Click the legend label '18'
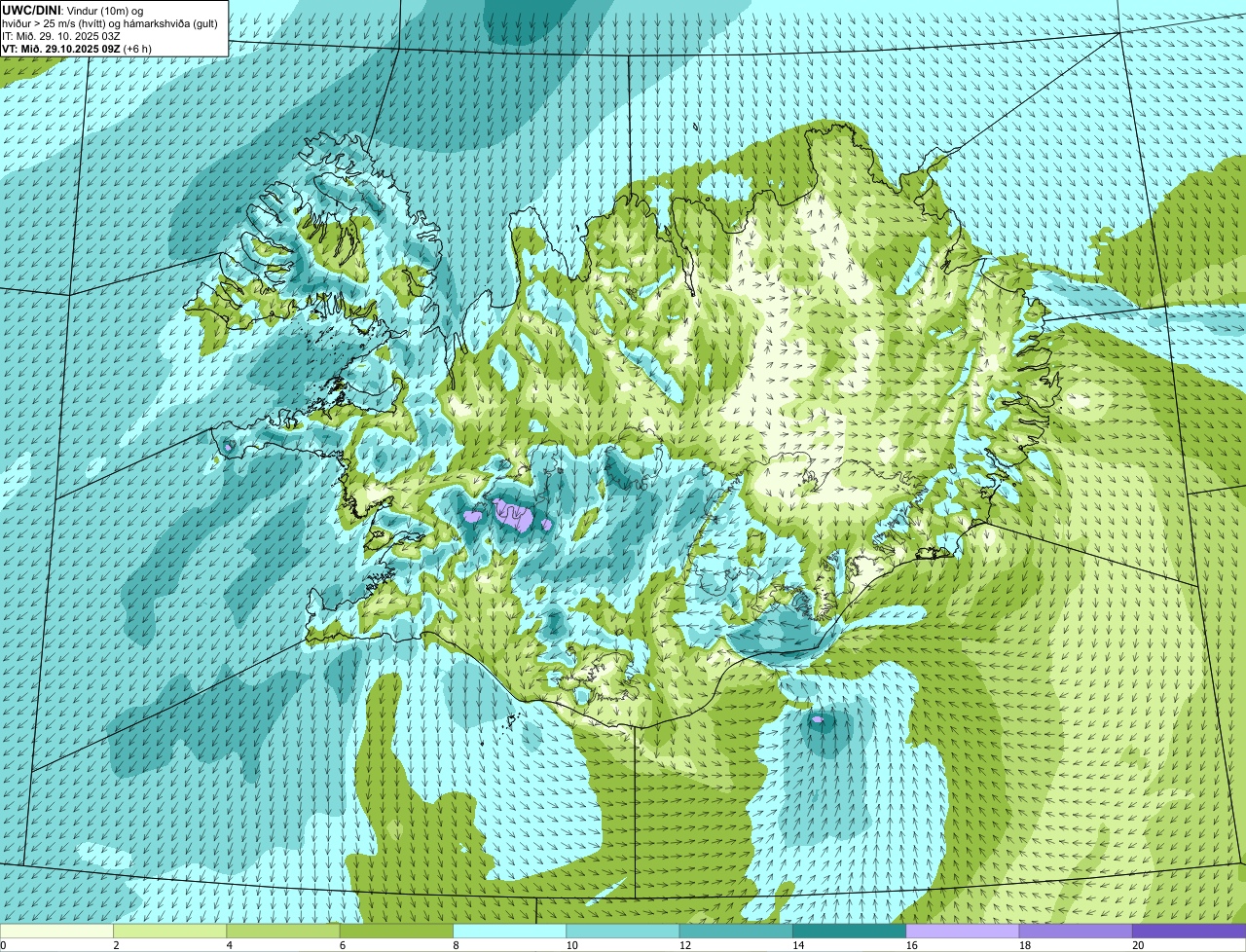Viewport: 1246px width, 952px height. pyautogui.click(x=1025, y=945)
